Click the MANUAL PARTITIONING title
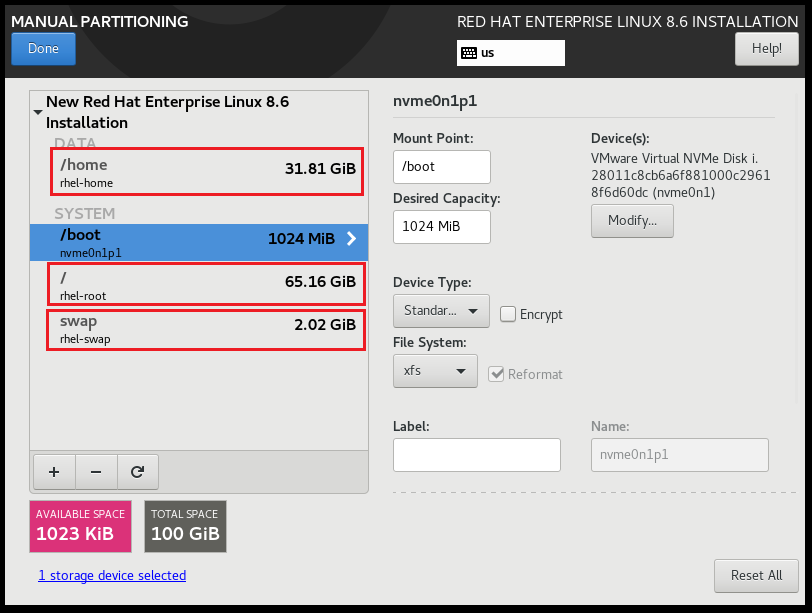 (x=100, y=22)
